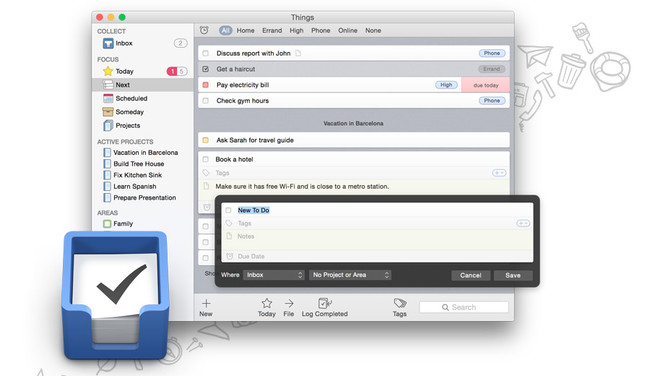650x376 pixels.
Task: Expand tags button in Book a hotel
Action: (x=499, y=172)
